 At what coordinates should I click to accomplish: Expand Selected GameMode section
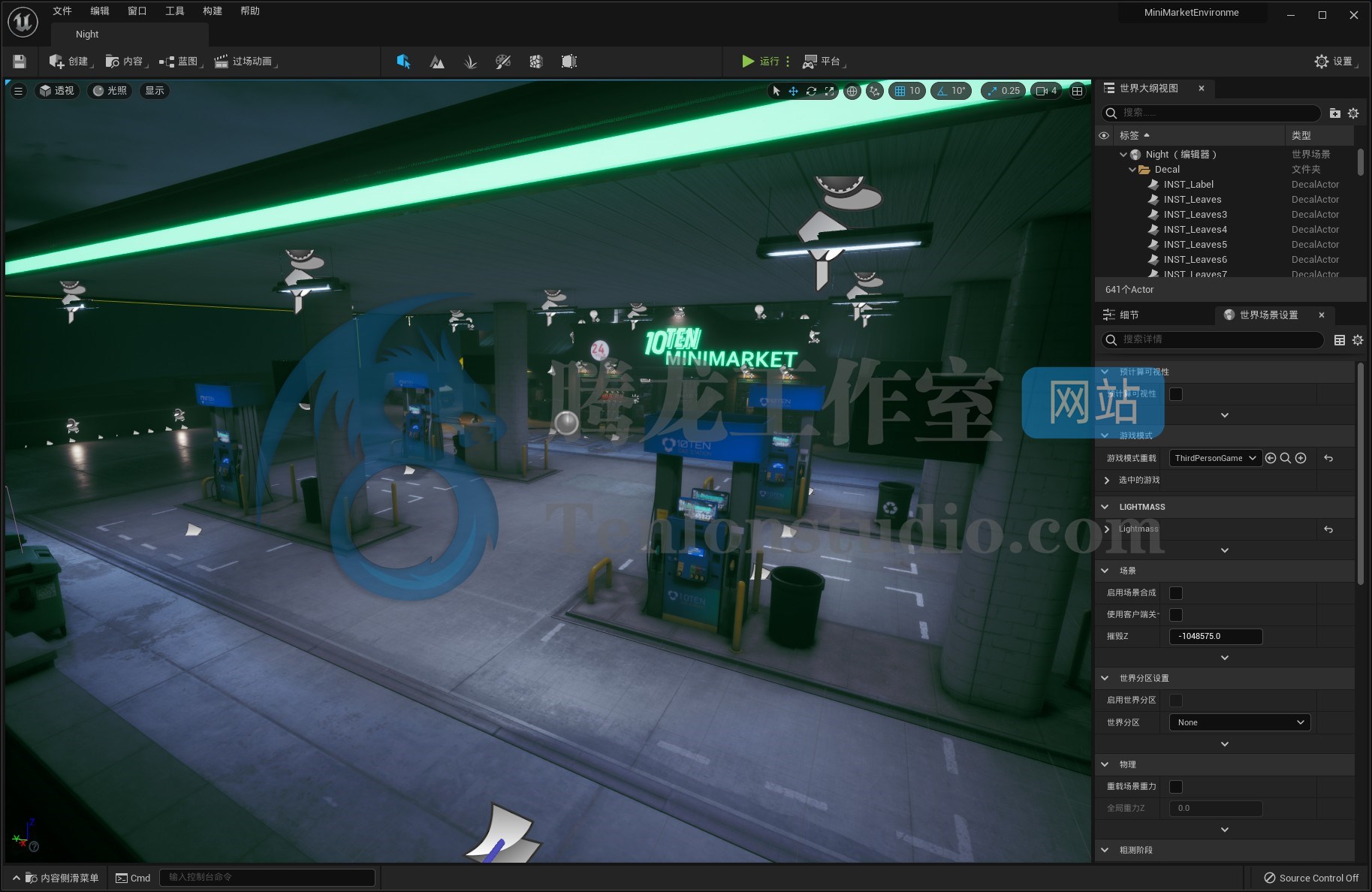point(1107,481)
